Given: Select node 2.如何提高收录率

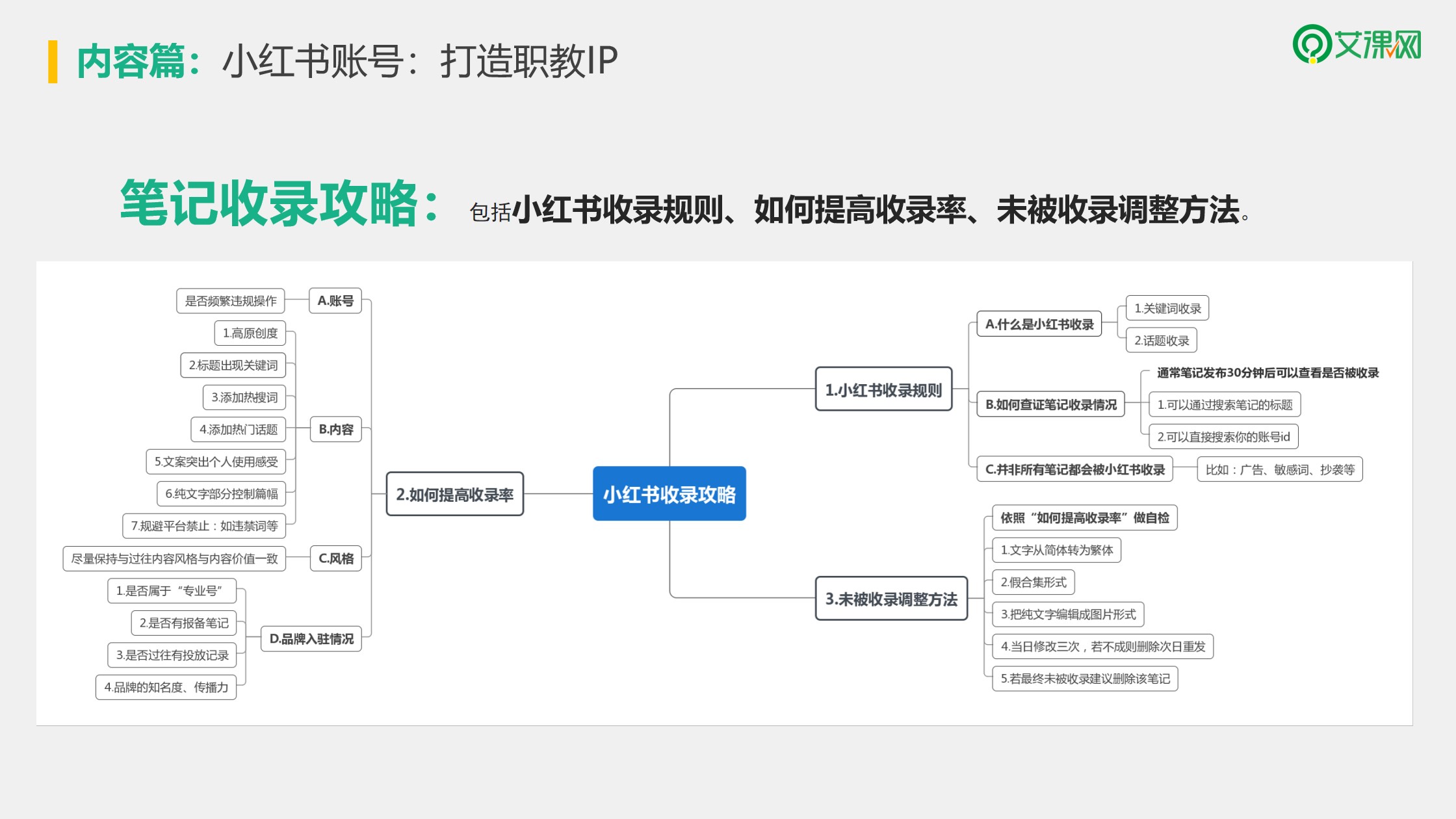Looking at the screenshot, I should click(x=455, y=494).
